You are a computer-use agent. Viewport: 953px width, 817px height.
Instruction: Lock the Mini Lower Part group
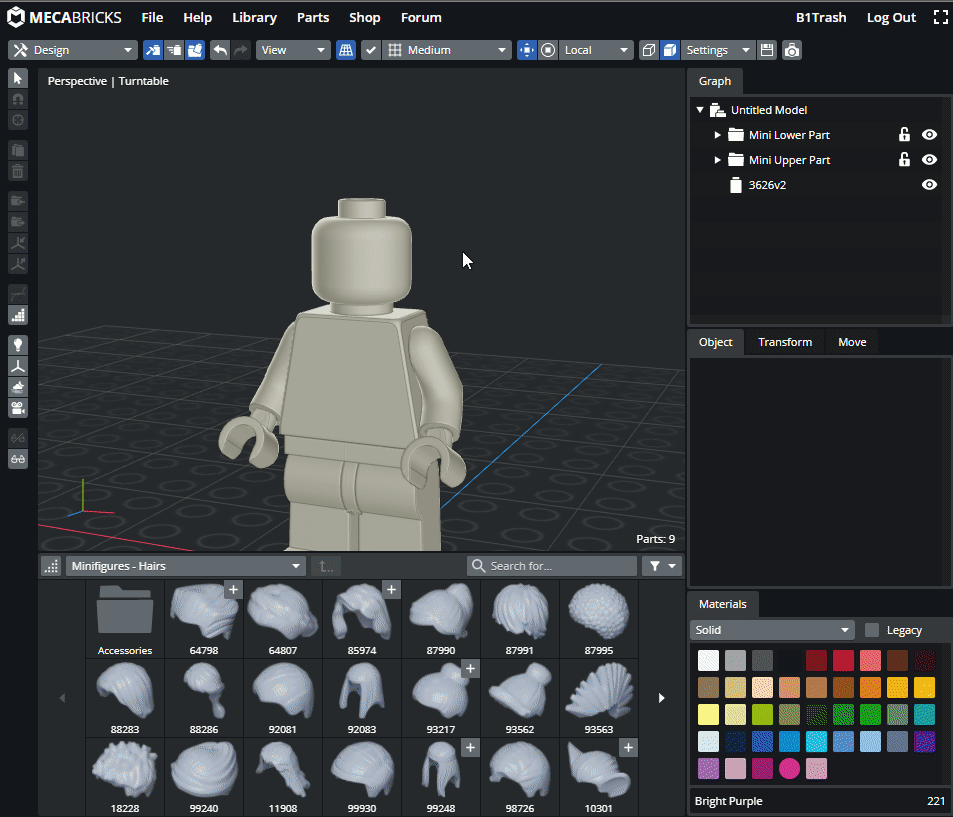pyautogui.click(x=904, y=134)
